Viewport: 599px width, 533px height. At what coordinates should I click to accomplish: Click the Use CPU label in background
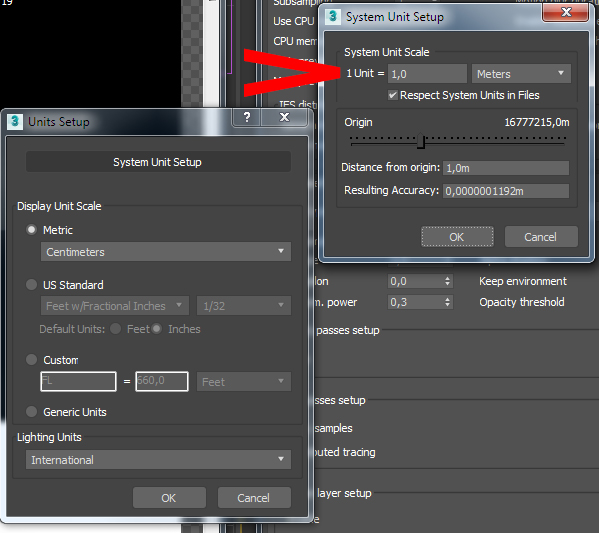coord(294,21)
